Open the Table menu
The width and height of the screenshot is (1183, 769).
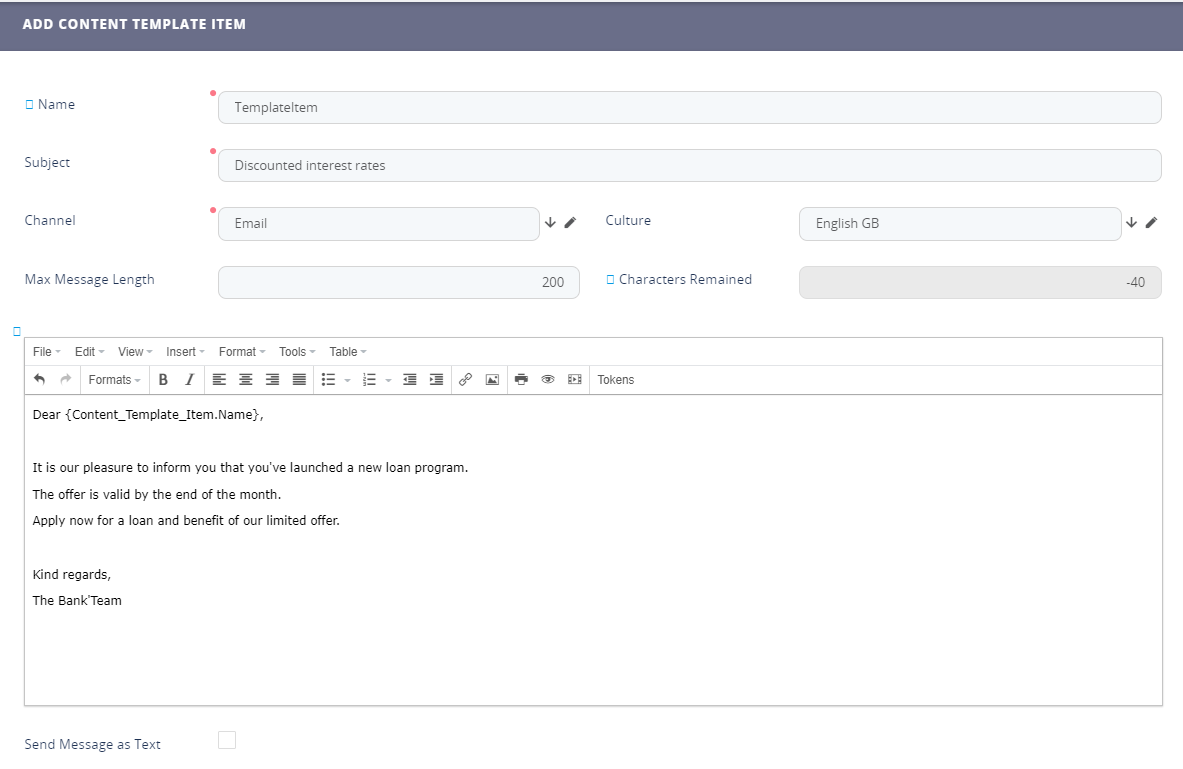click(347, 352)
